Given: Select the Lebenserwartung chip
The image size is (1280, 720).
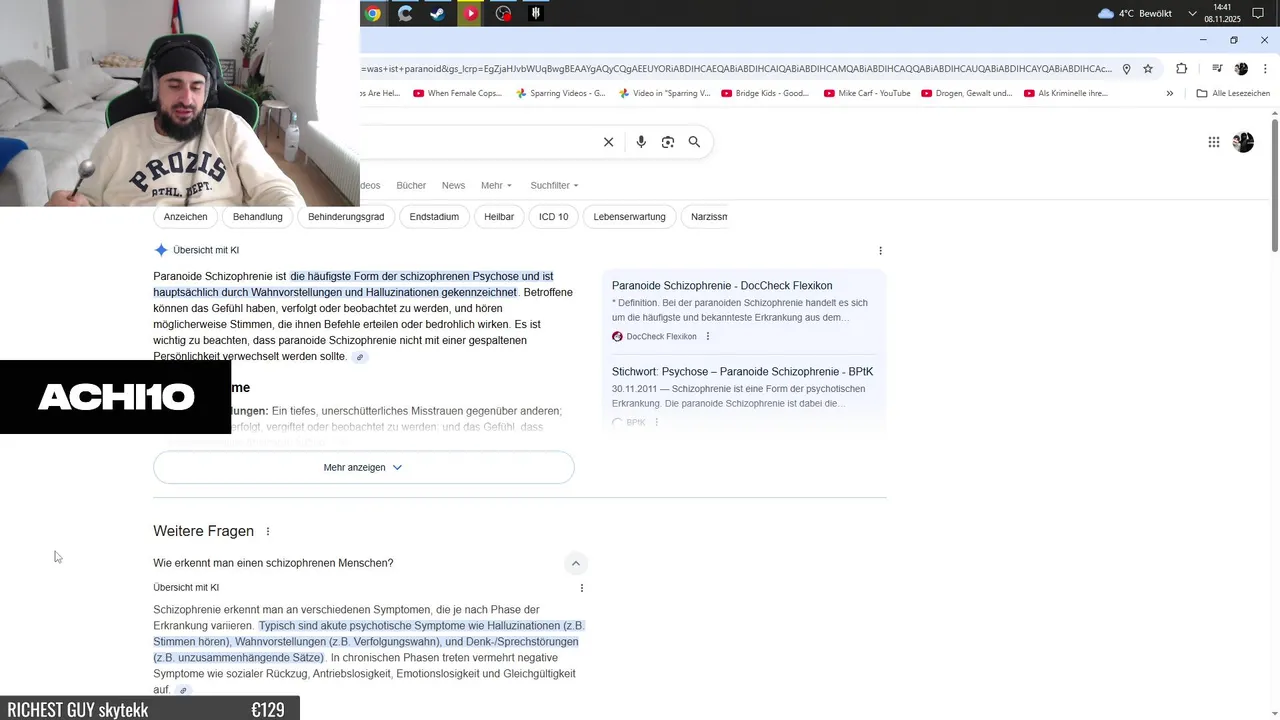Looking at the screenshot, I should 629,216.
